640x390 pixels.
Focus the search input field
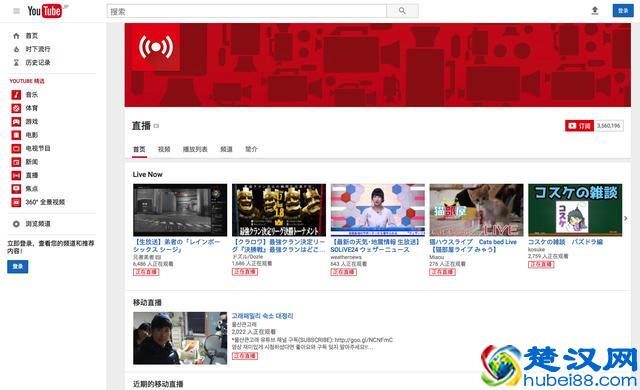point(247,11)
